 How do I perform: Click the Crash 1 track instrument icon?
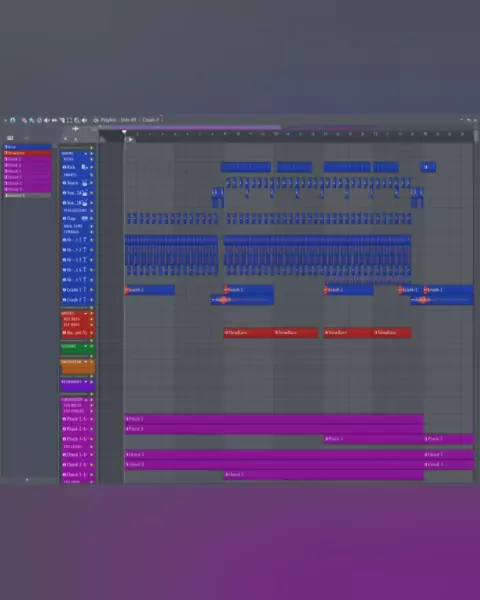click(x=85, y=290)
